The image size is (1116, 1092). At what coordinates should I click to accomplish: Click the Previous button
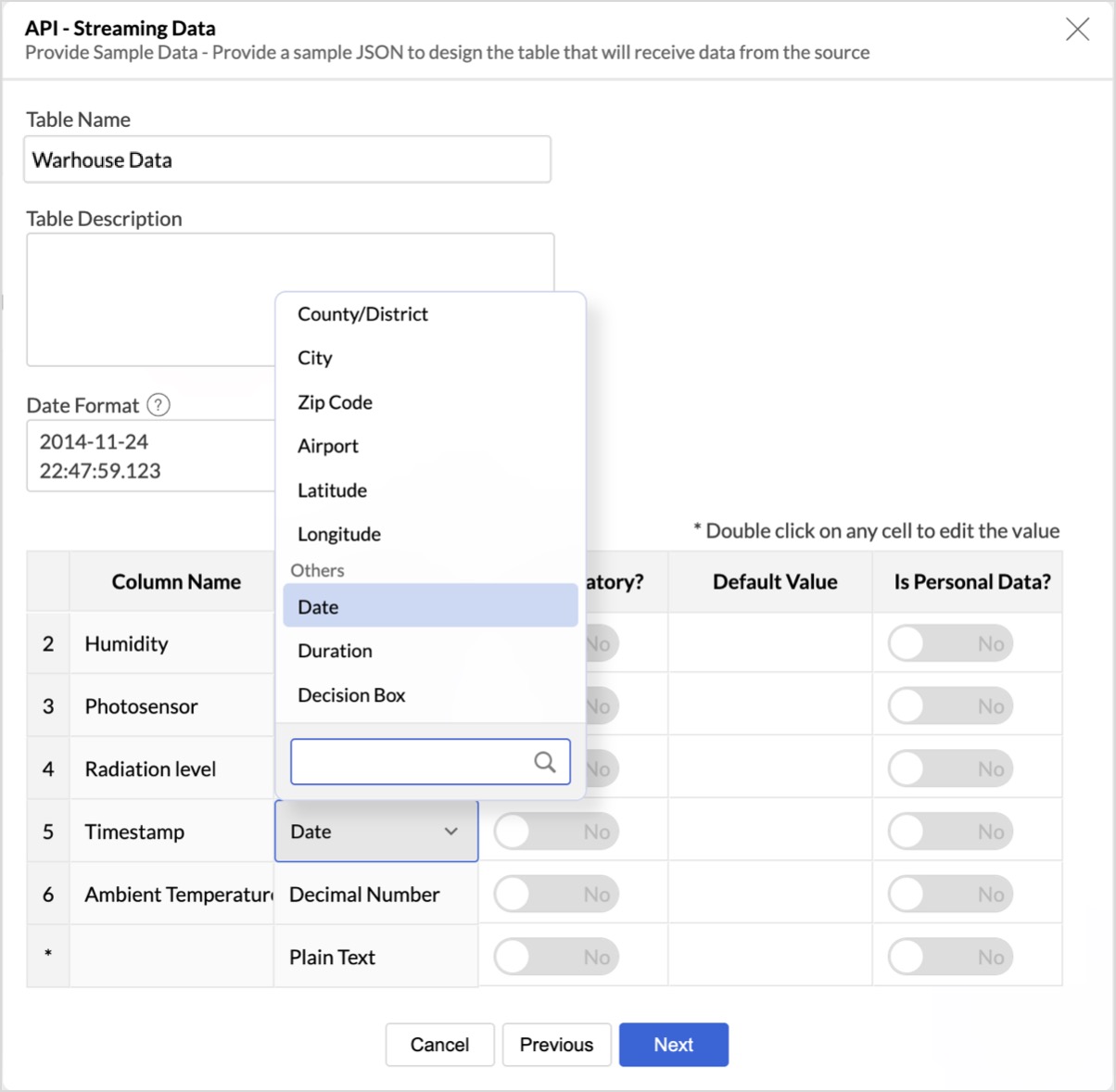(x=556, y=1045)
